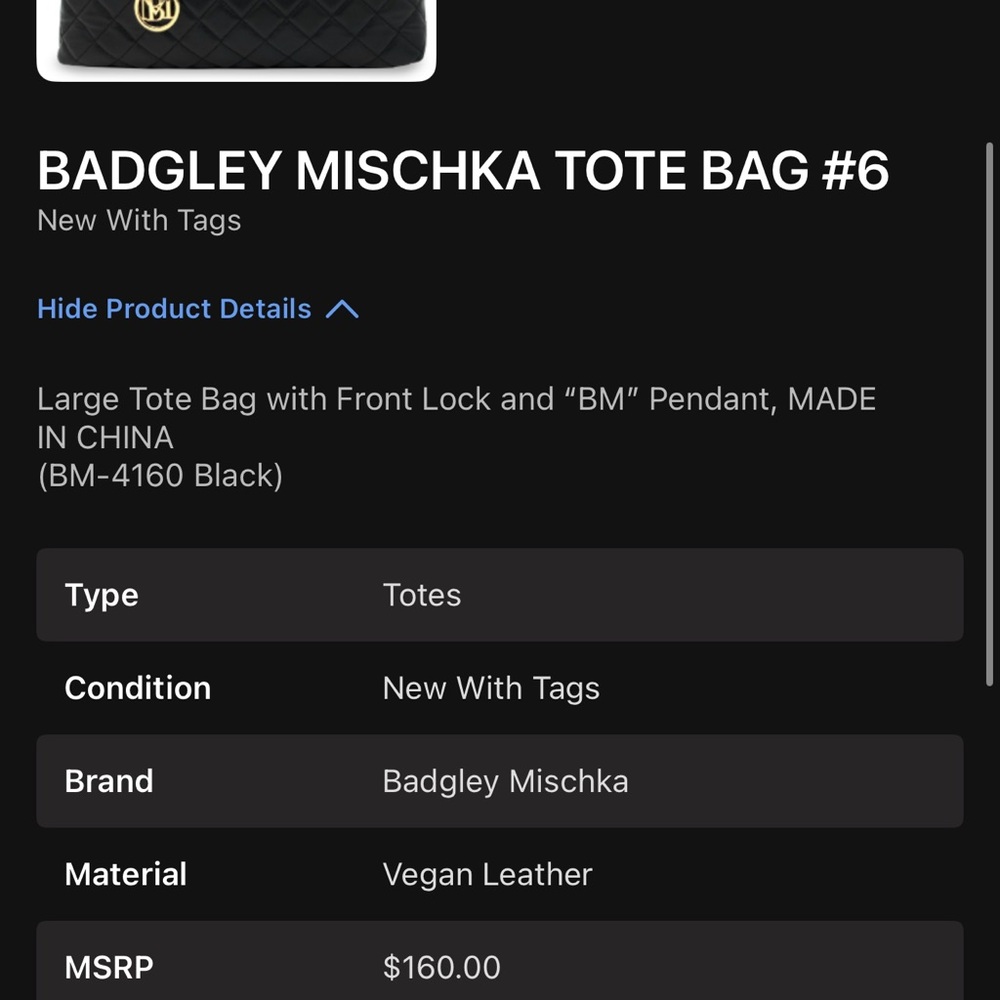Viewport: 1000px width, 1000px height.
Task: Select the New With Tags table value
Action: 491,688
